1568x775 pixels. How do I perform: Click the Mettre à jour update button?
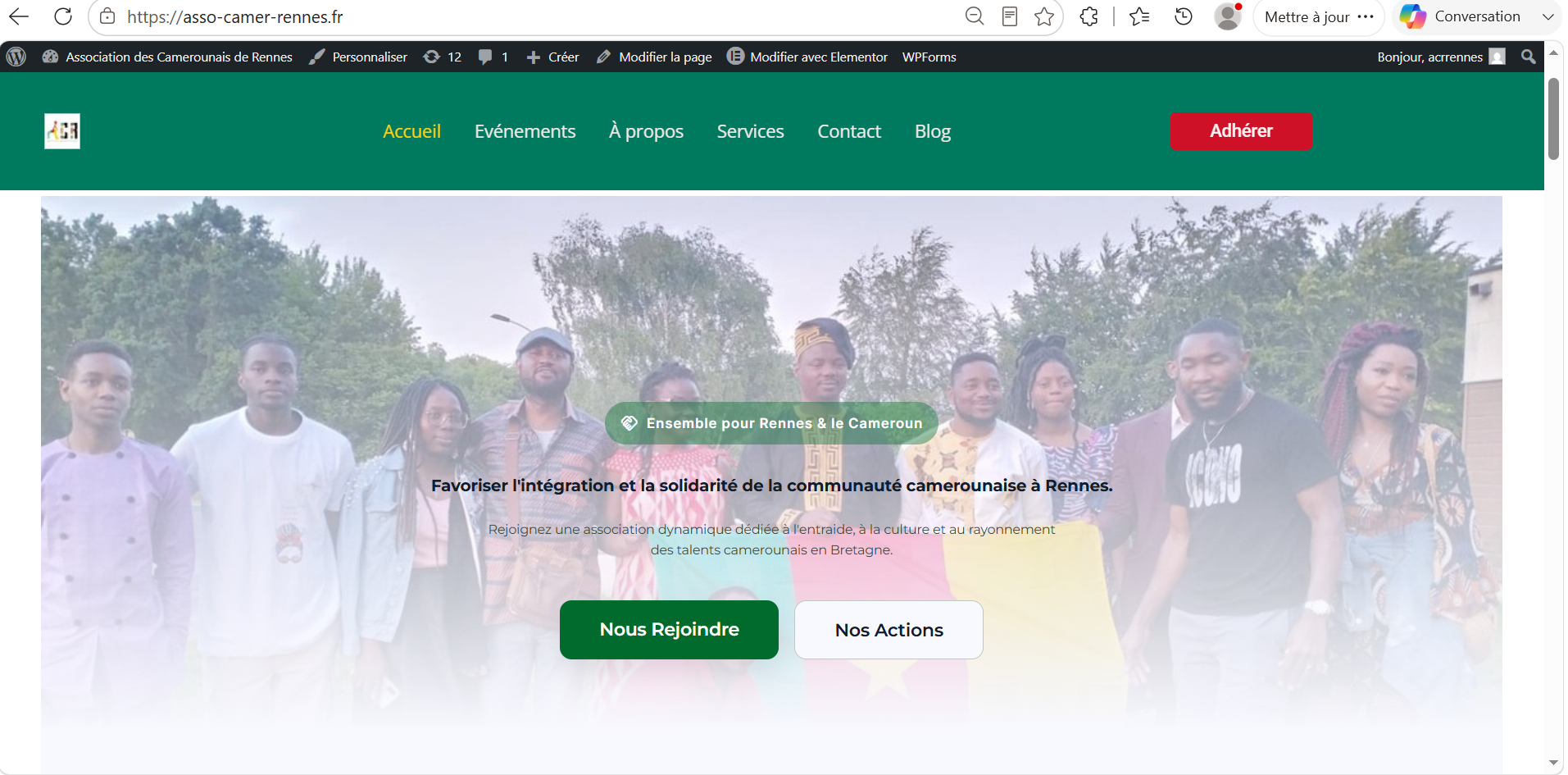tap(1318, 16)
